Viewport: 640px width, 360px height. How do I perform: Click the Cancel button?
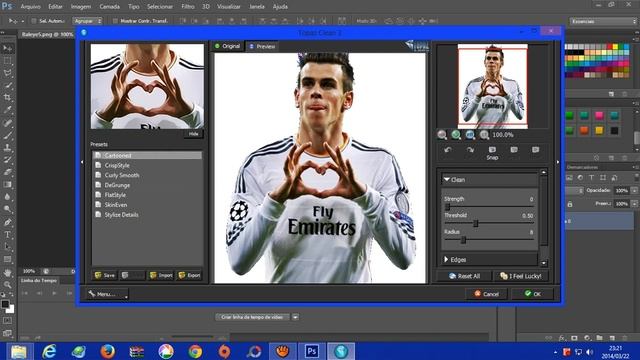point(486,294)
